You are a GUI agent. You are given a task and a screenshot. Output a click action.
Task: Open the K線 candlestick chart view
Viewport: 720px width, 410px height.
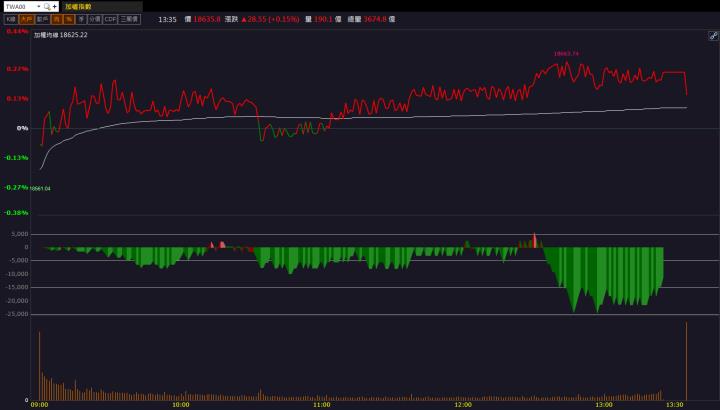click(10, 19)
